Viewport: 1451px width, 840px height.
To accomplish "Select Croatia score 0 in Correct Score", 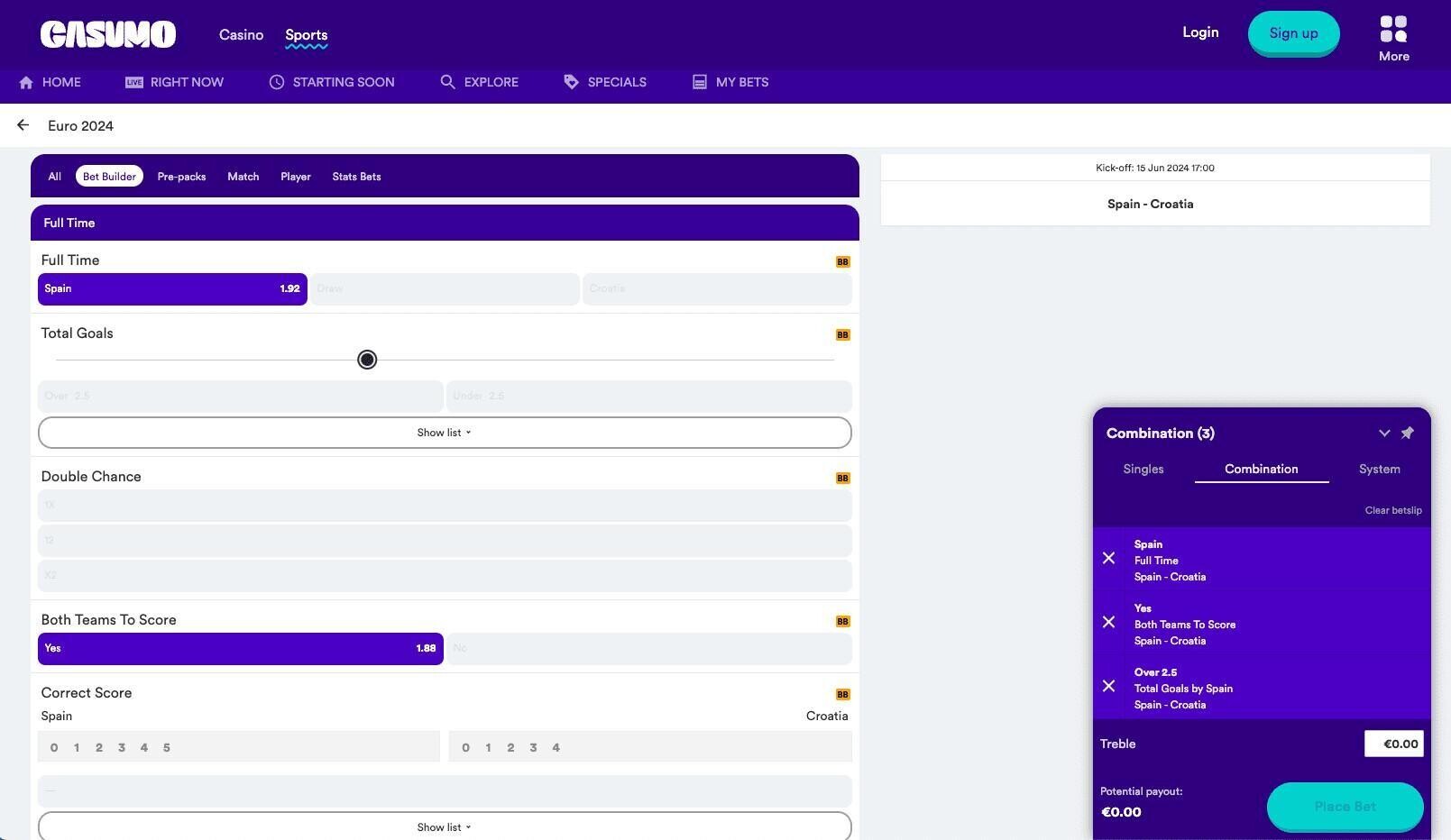I will point(465,747).
